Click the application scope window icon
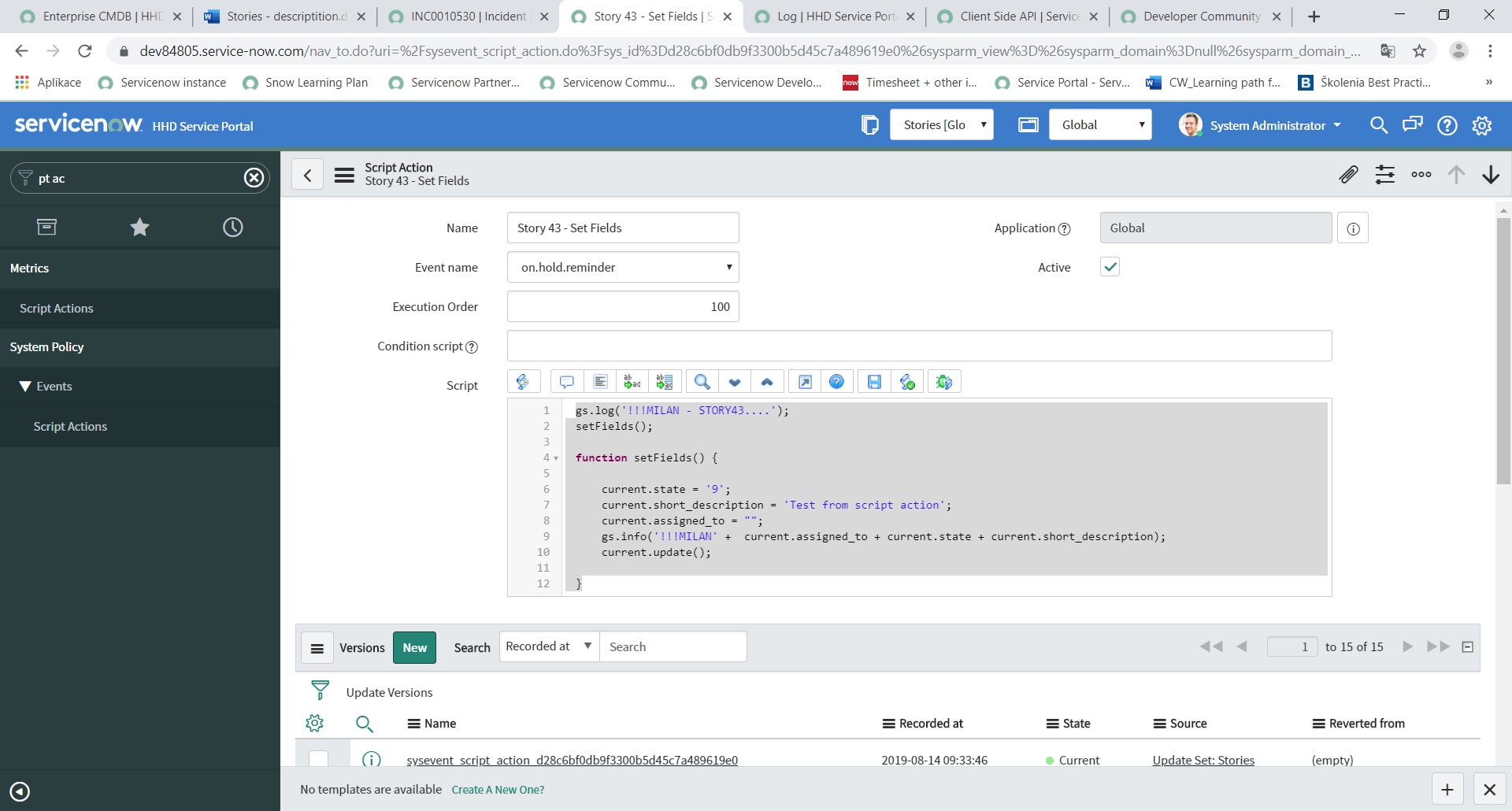Viewport: 1512px width, 811px height. click(x=1028, y=124)
